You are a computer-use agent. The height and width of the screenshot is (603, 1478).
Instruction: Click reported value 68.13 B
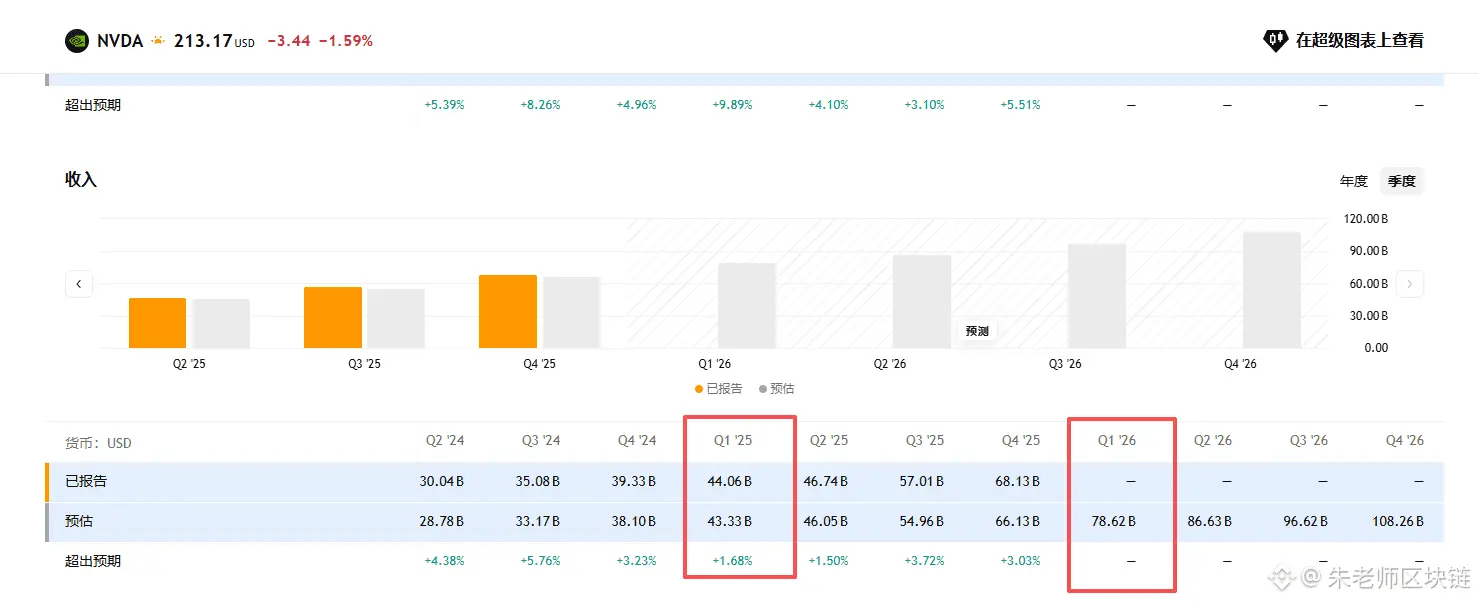click(x=1017, y=482)
